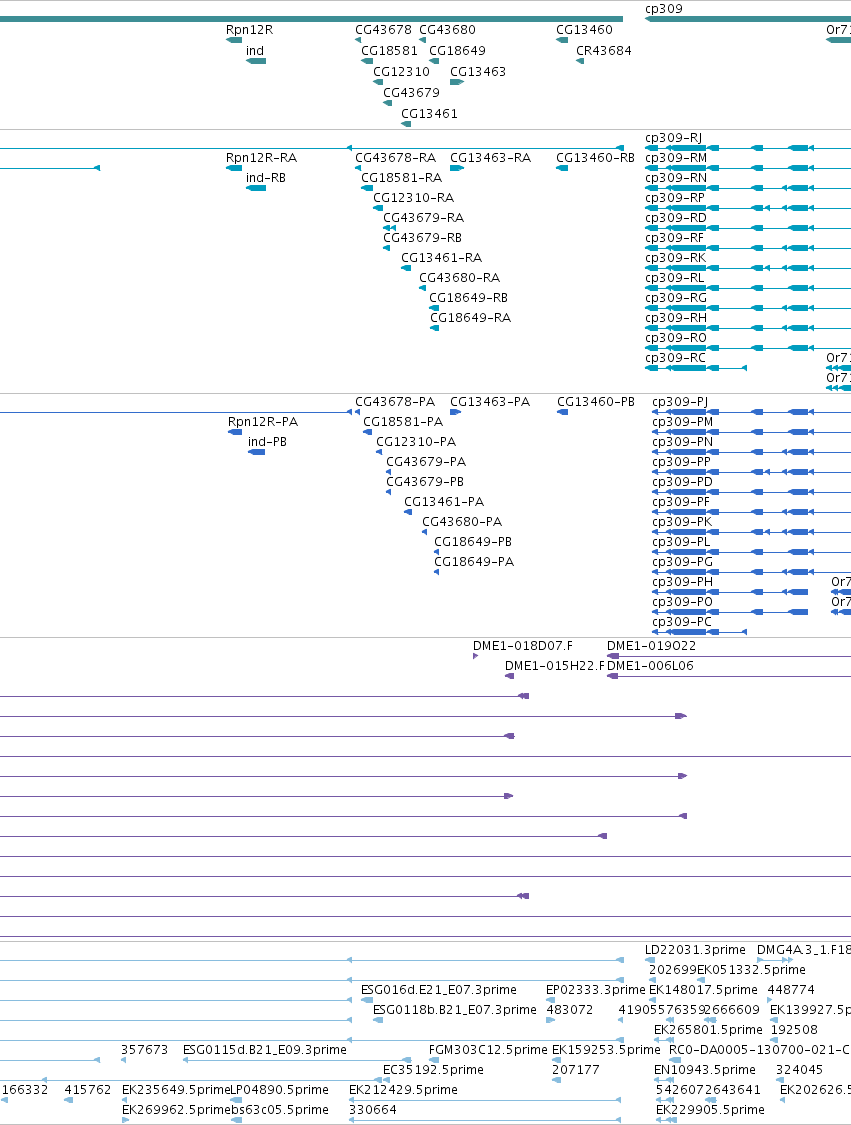Click polypeptide CG43678-PA
The height and width of the screenshot is (1125, 851).
pyautogui.click(x=395, y=401)
